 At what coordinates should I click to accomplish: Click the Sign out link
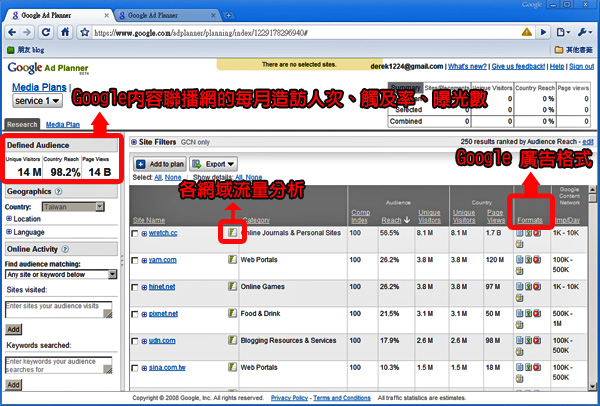click(x=582, y=67)
